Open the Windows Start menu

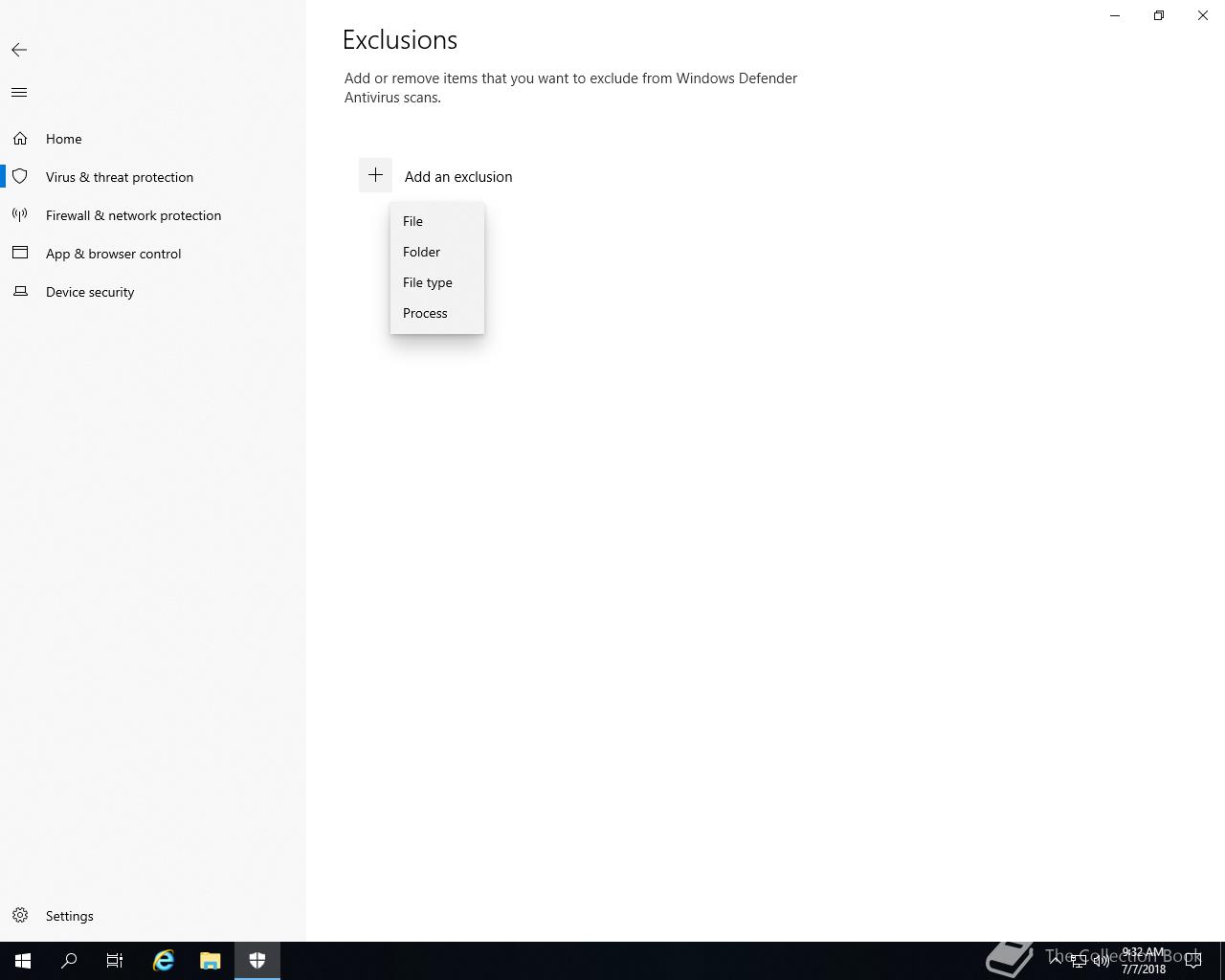(x=23, y=961)
